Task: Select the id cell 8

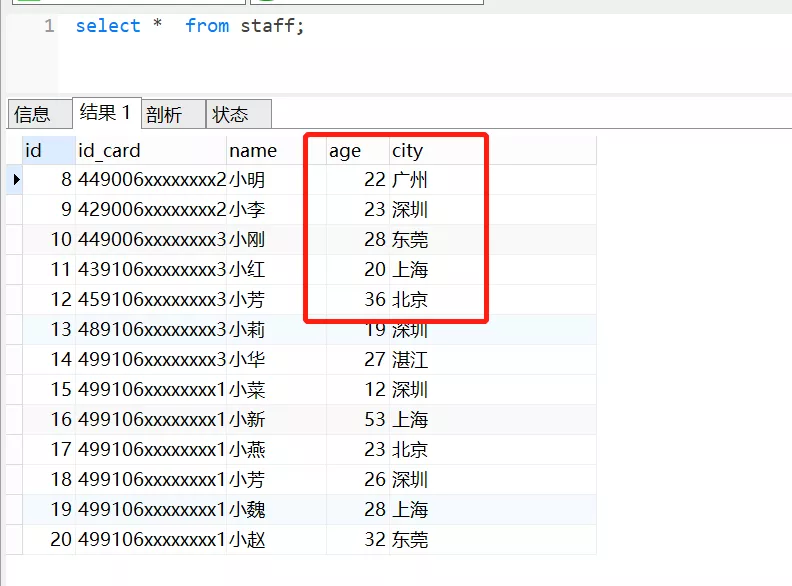Action: 49,180
